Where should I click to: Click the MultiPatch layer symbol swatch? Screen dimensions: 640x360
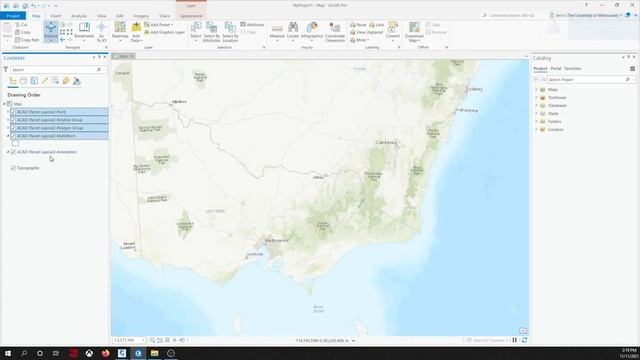point(15,144)
